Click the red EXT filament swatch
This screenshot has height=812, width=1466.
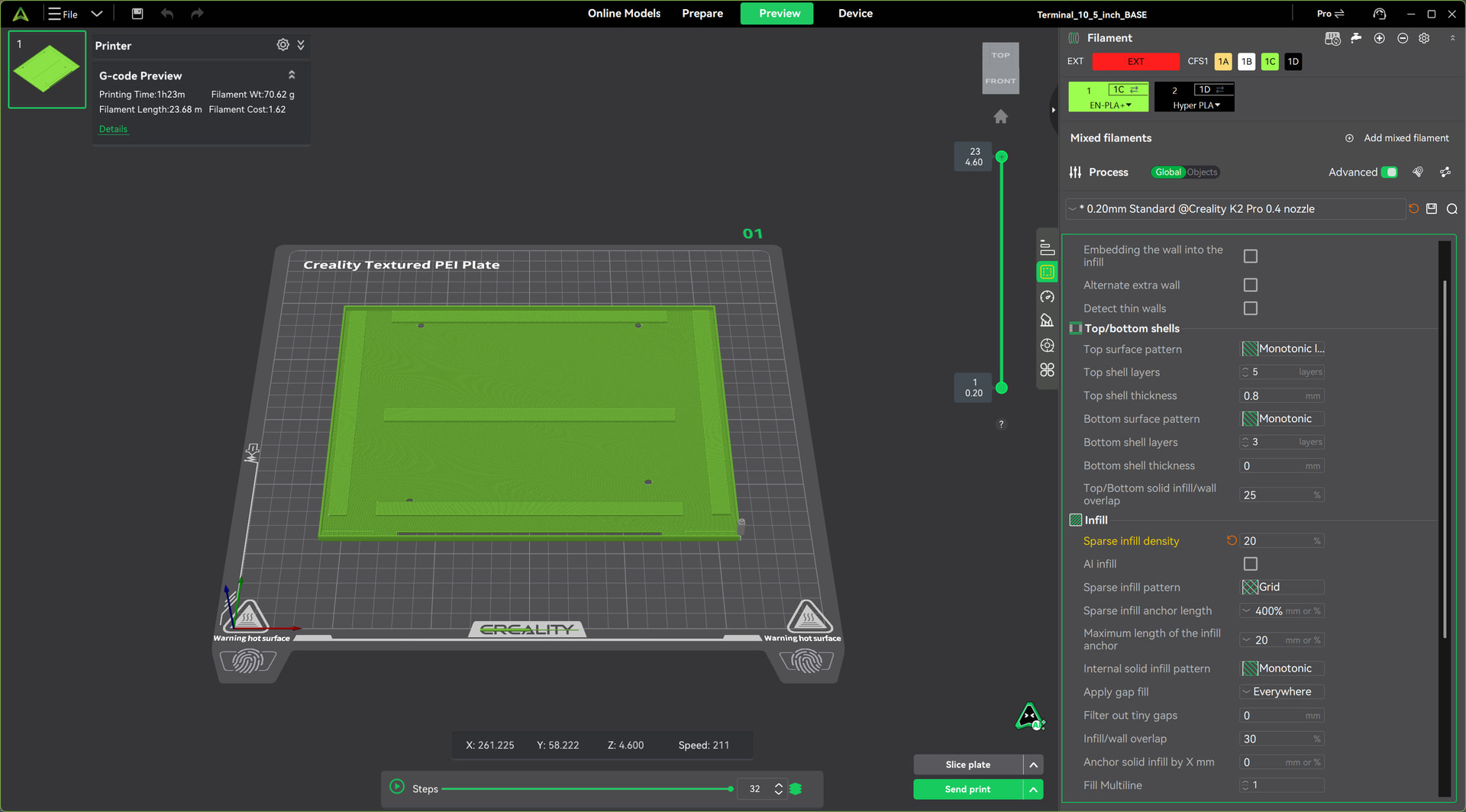point(1135,62)
